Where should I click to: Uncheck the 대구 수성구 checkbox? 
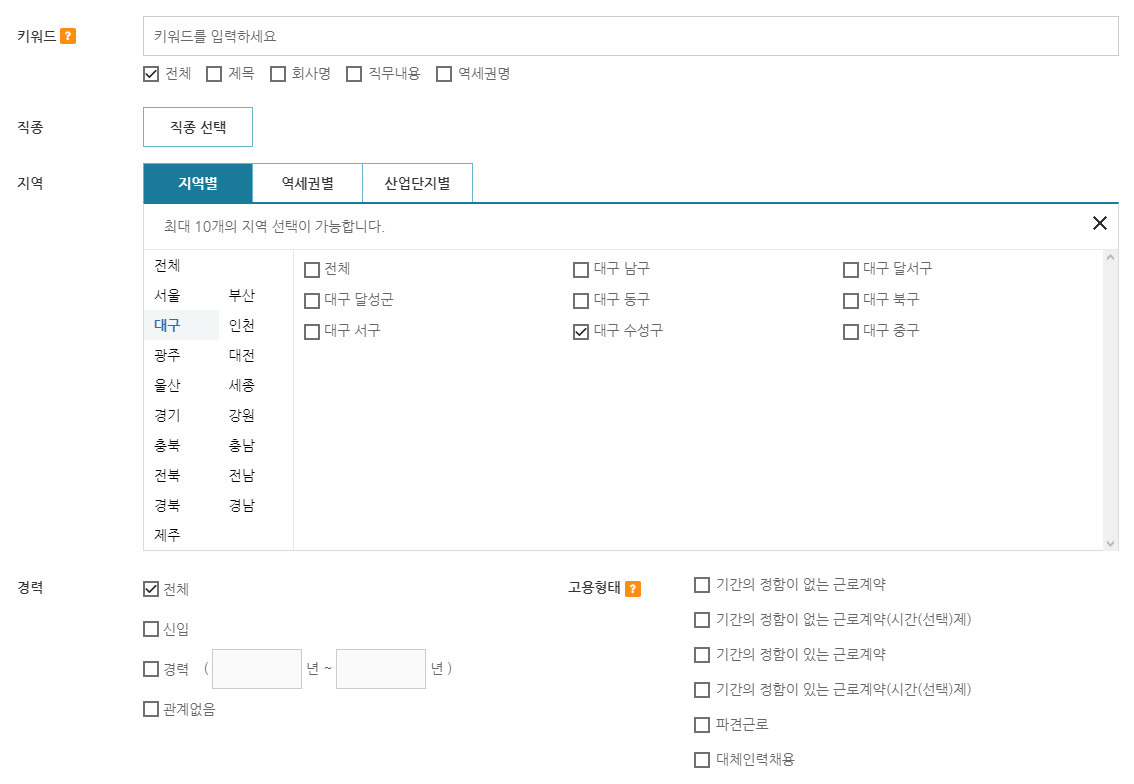581,332
